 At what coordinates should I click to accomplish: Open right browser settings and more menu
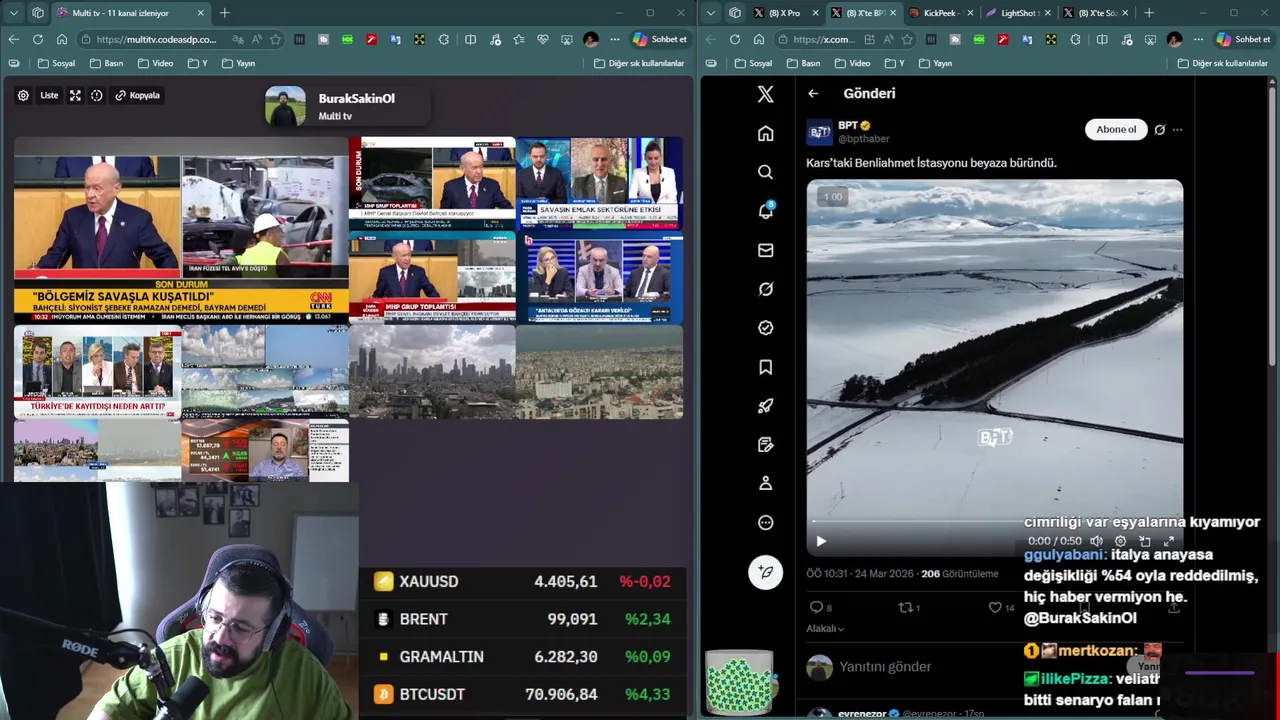[x=1198, y=39]
